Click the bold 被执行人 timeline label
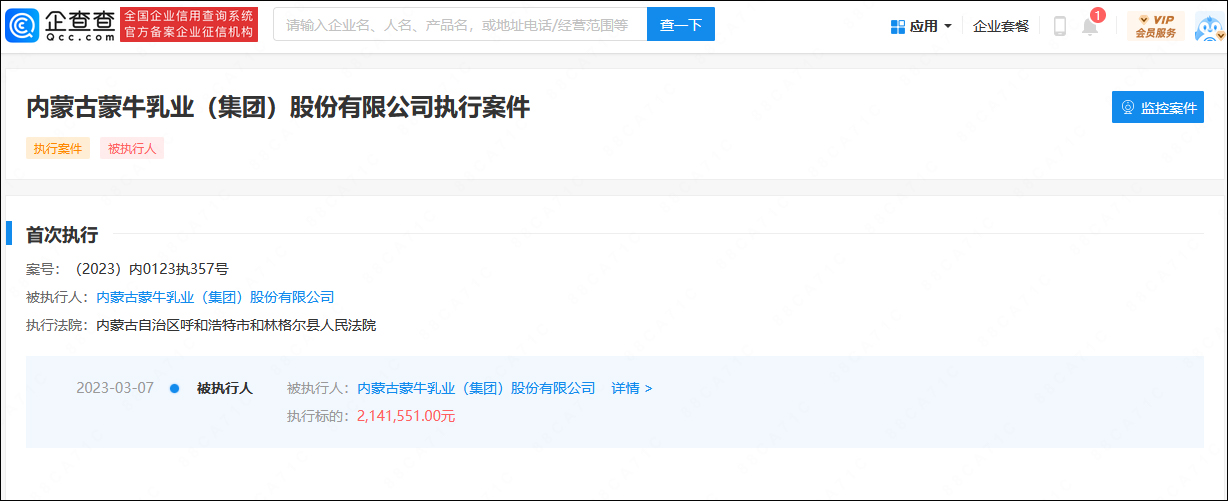 point(225,388)
